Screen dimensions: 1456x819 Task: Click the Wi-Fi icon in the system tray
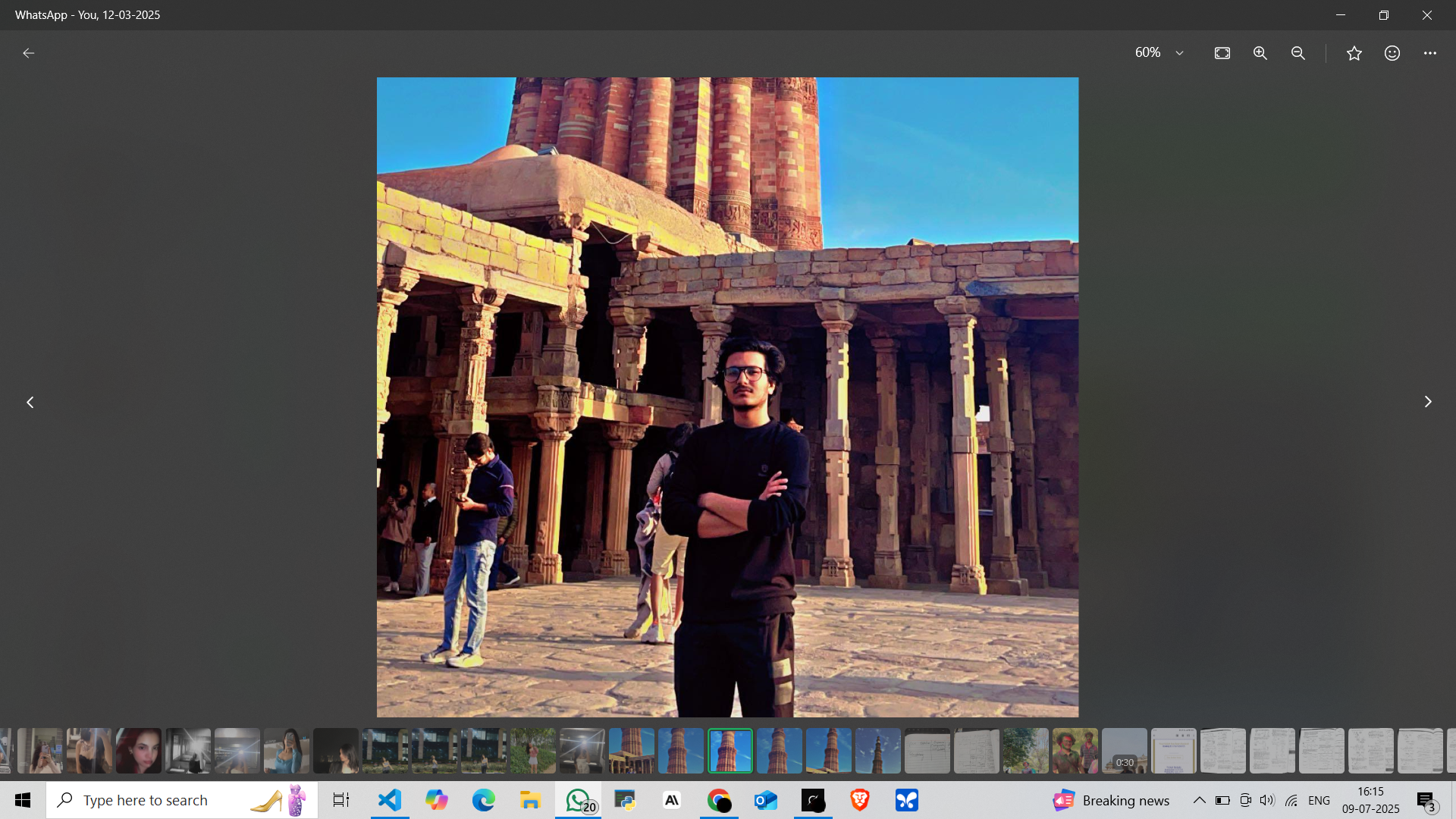click(x=1291, y=800)
